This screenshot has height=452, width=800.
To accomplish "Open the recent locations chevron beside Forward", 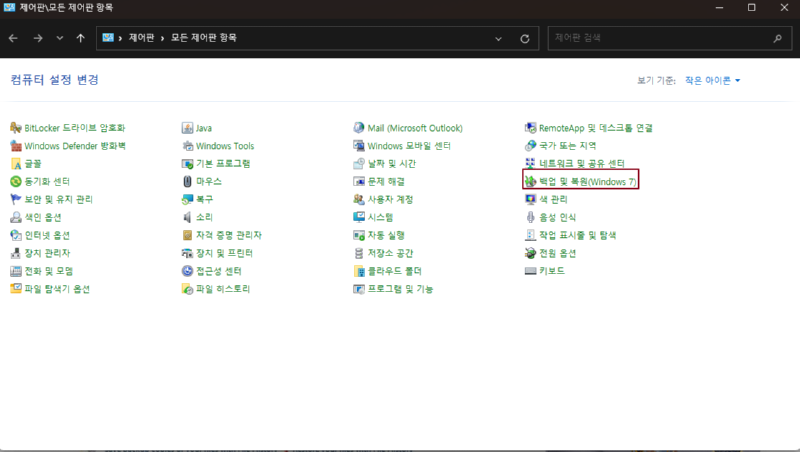I will click(x=60, y=39).
